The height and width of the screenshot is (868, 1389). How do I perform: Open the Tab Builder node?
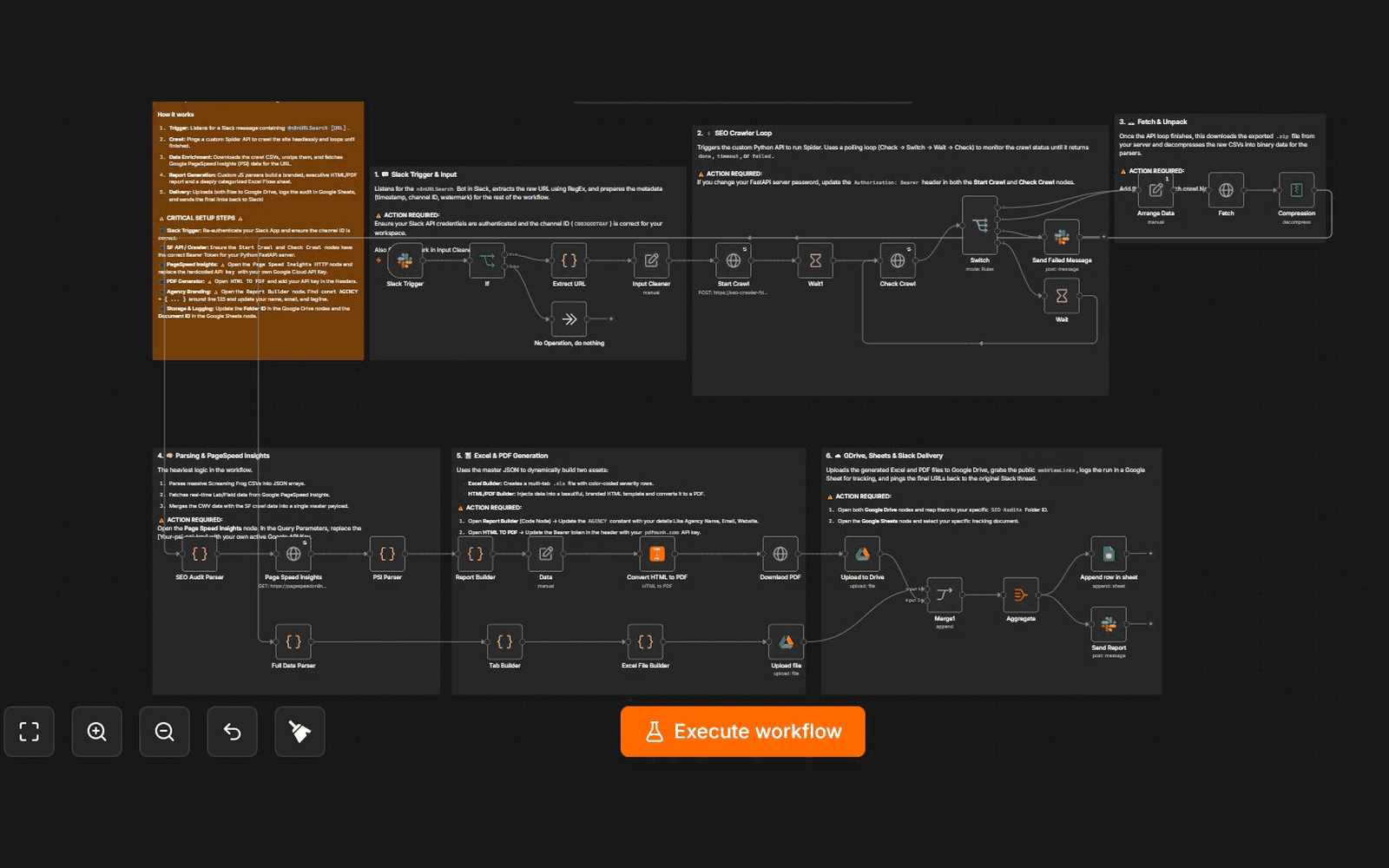(504, 642)
